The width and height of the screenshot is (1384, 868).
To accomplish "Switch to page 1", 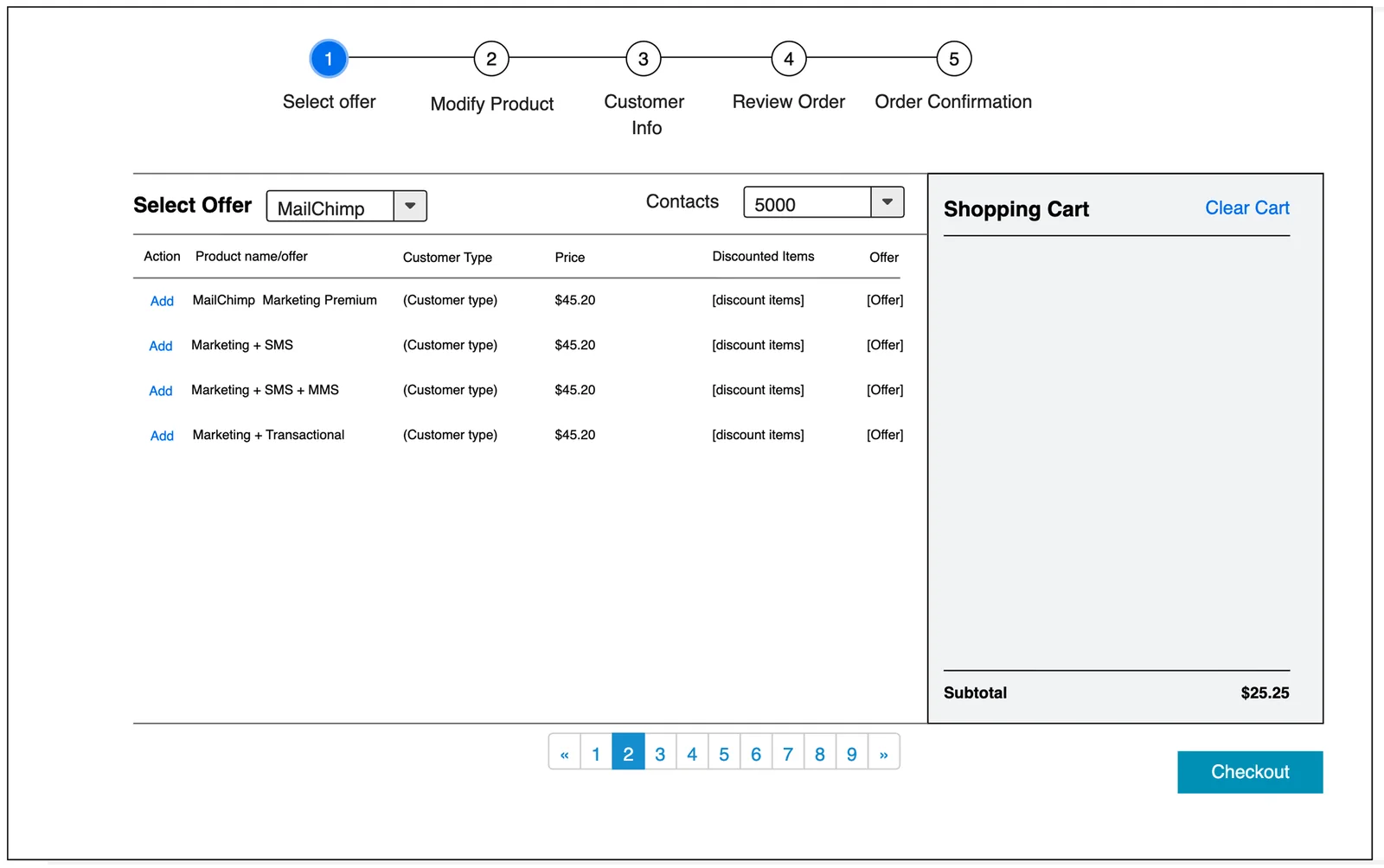I will [596, 754].
